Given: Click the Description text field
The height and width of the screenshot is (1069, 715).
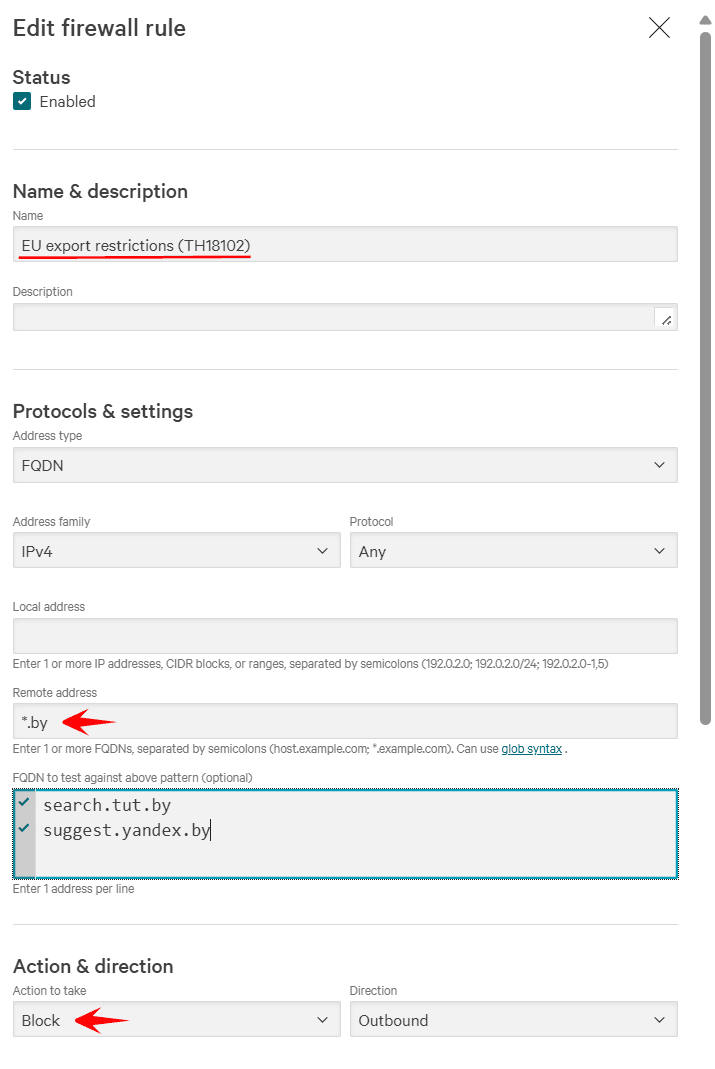Looking at the screenshot, I should [330, 317].
